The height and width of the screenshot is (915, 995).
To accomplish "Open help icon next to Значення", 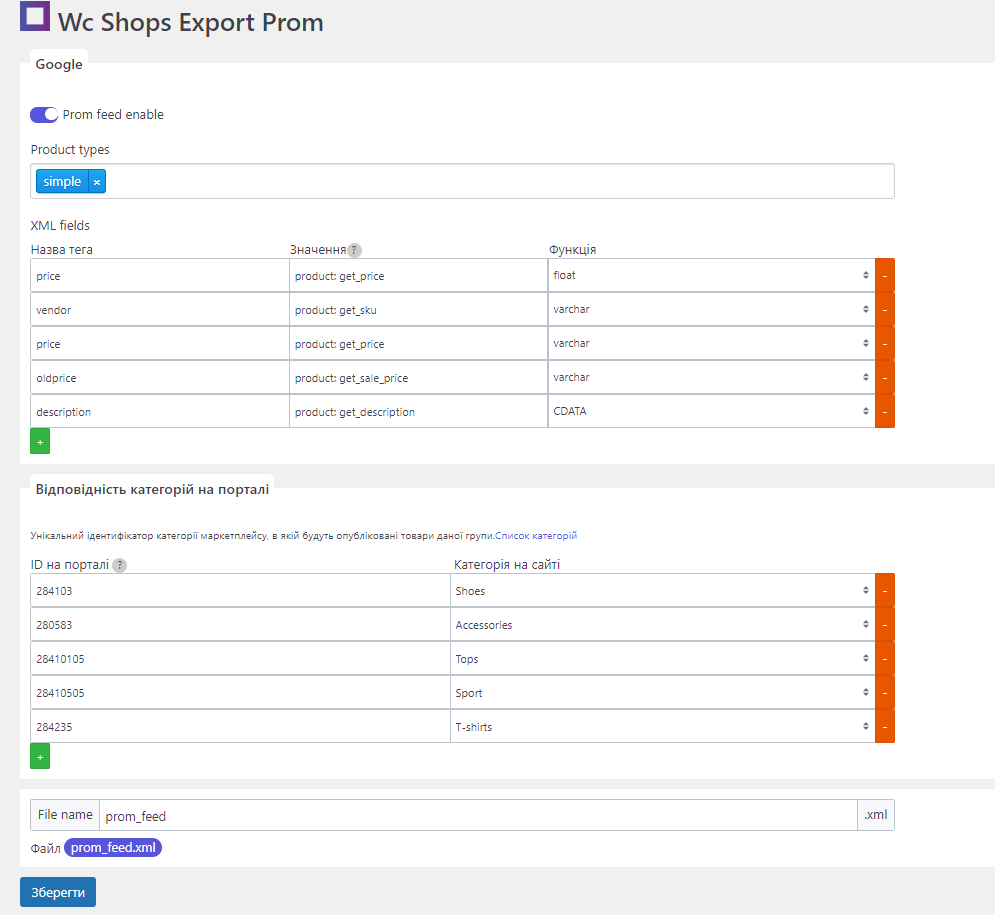I will click(355, 250).
